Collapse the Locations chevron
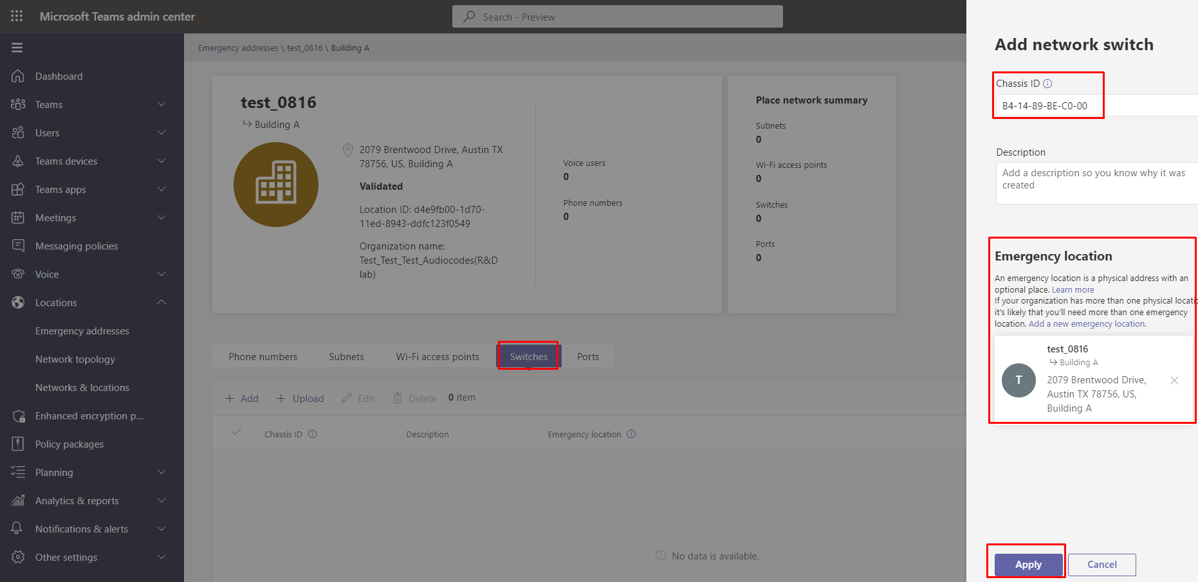The width and height of the screenshot is (1198, 582). click(x=161, y=302)
